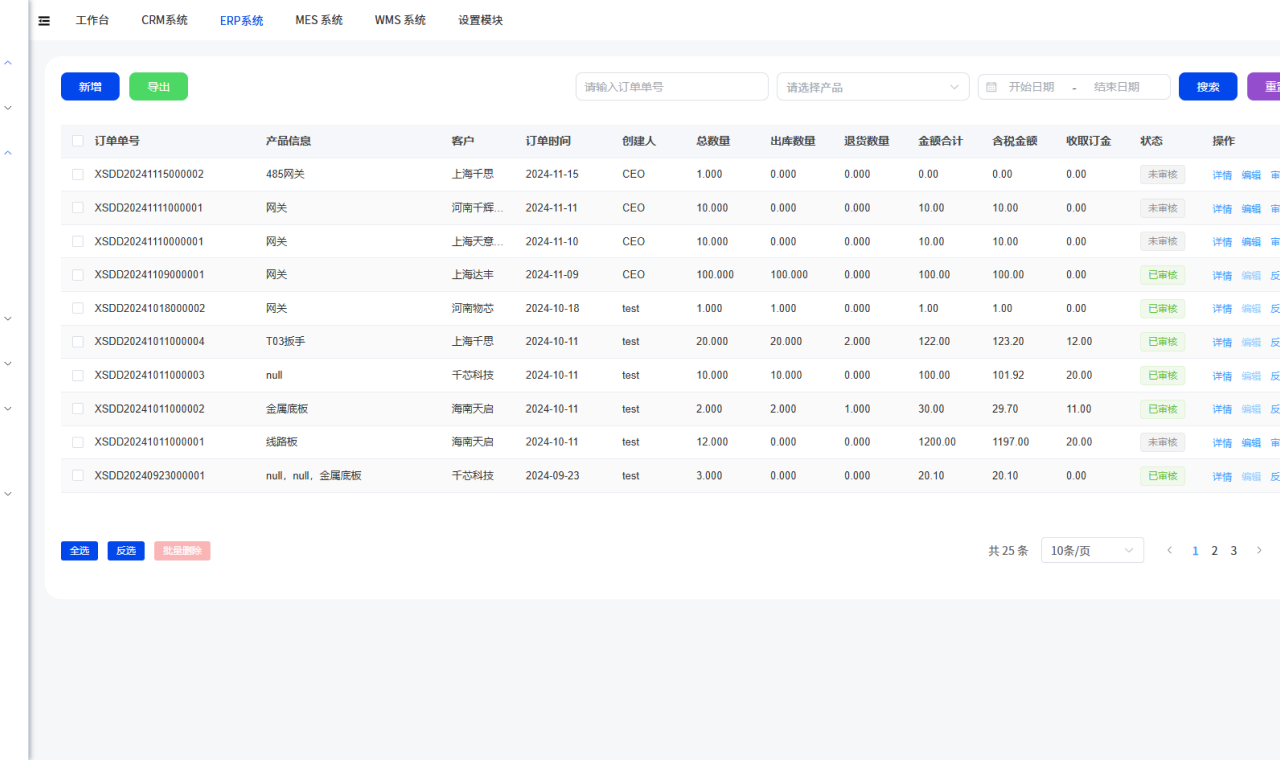Viewport: 1280px width, 760px height.
Task: Go to page 2 in pagination
Action: 1215,551
